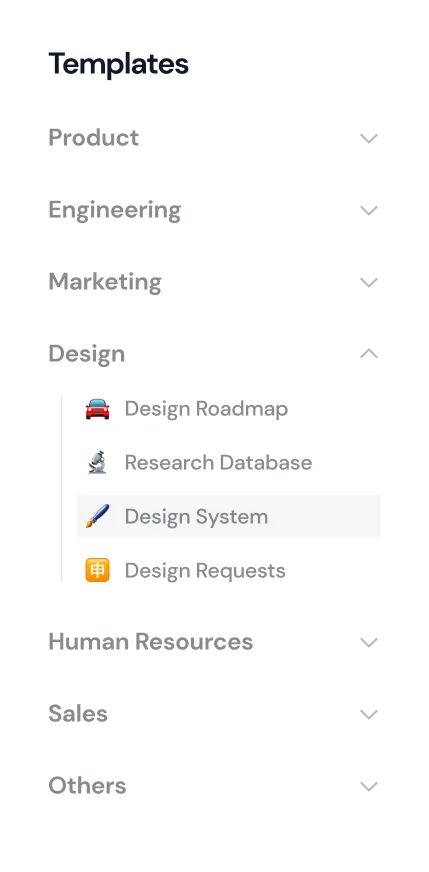The height and width of the screenshot is (872, 429).
Task: Click the Templates heading
Action: coord(119,64)
